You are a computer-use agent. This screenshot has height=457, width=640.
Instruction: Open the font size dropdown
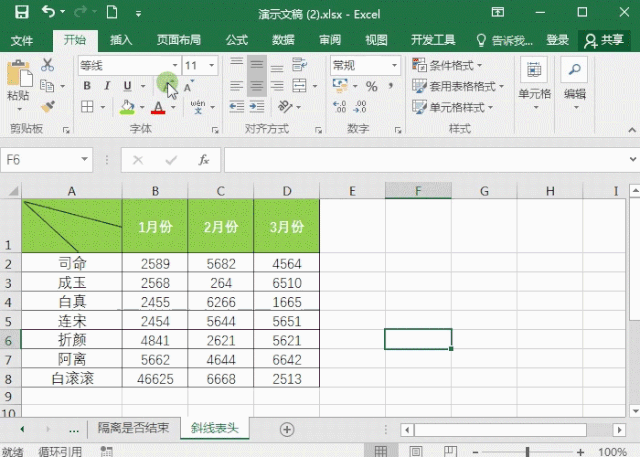pos(212,65)
